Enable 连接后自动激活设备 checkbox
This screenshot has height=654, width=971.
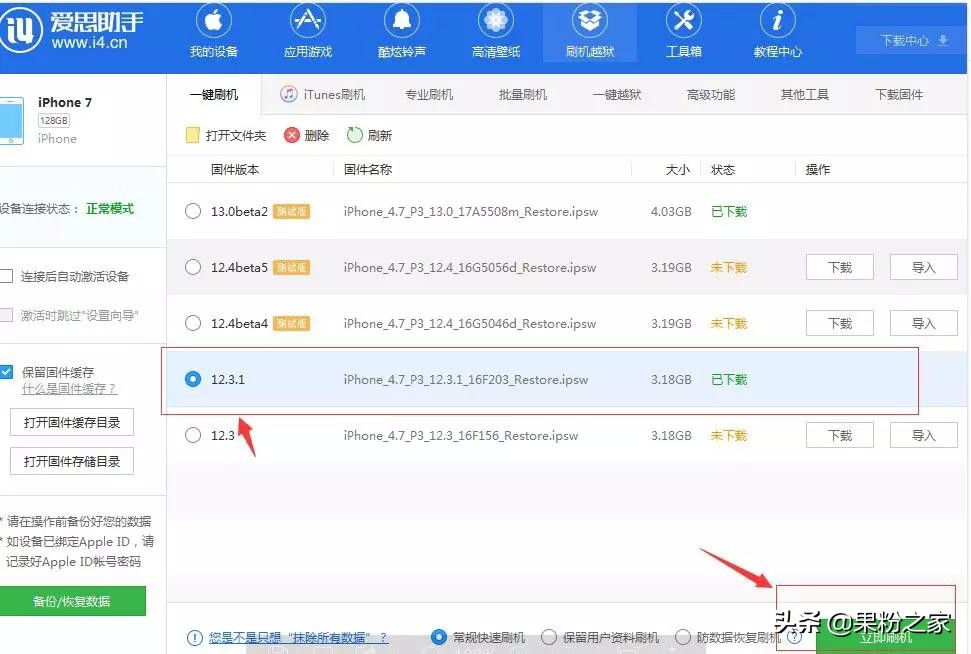7,276
